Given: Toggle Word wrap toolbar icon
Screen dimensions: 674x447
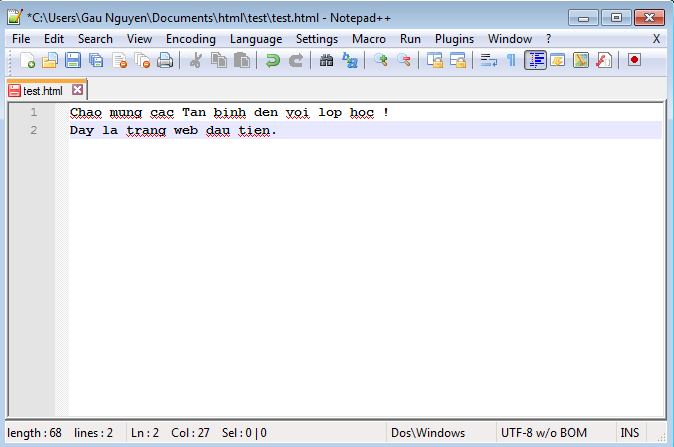Looking at the screenshot, I should (489, 60).
